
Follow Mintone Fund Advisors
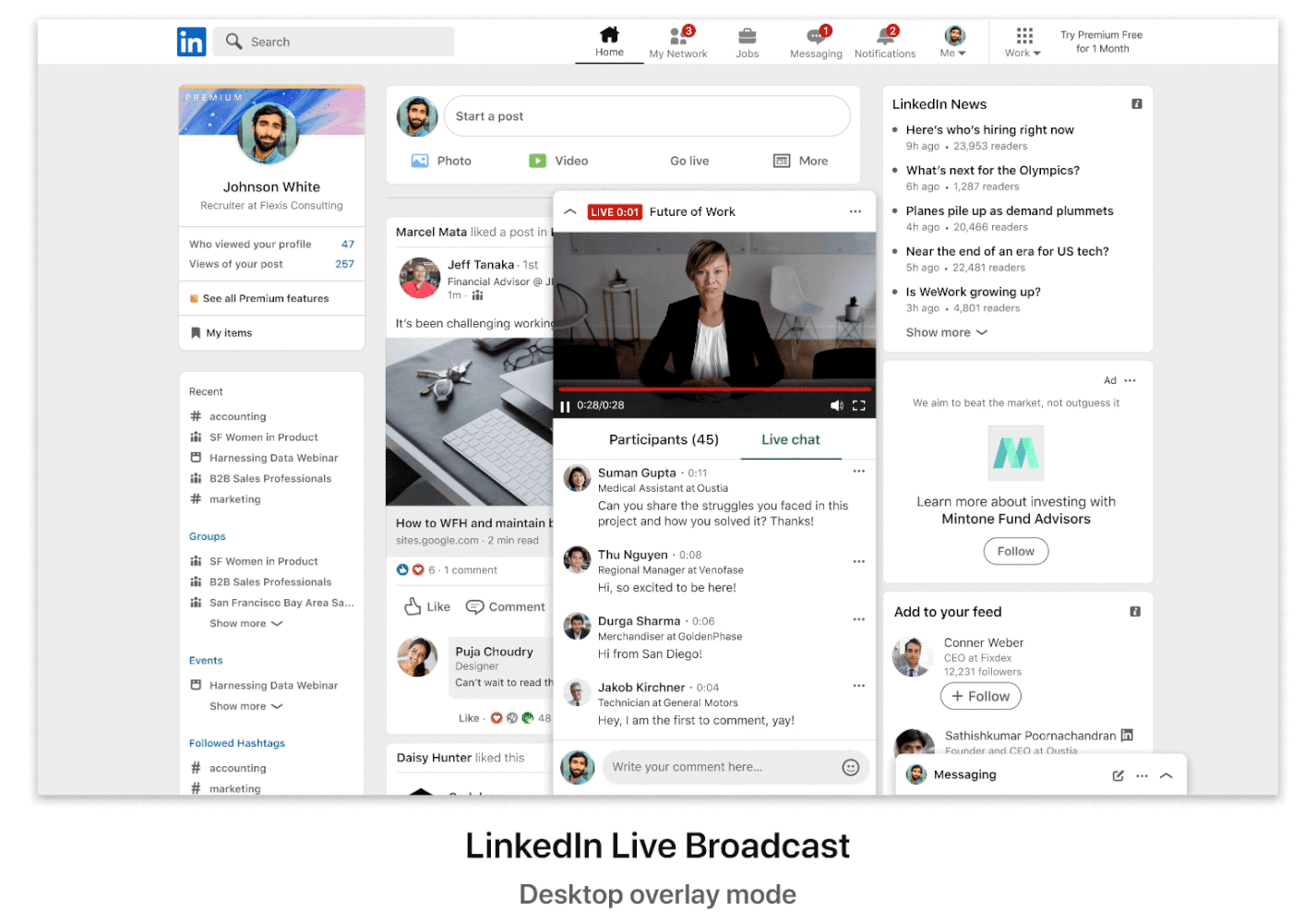pyautogui.click(x=1015, y=551)
